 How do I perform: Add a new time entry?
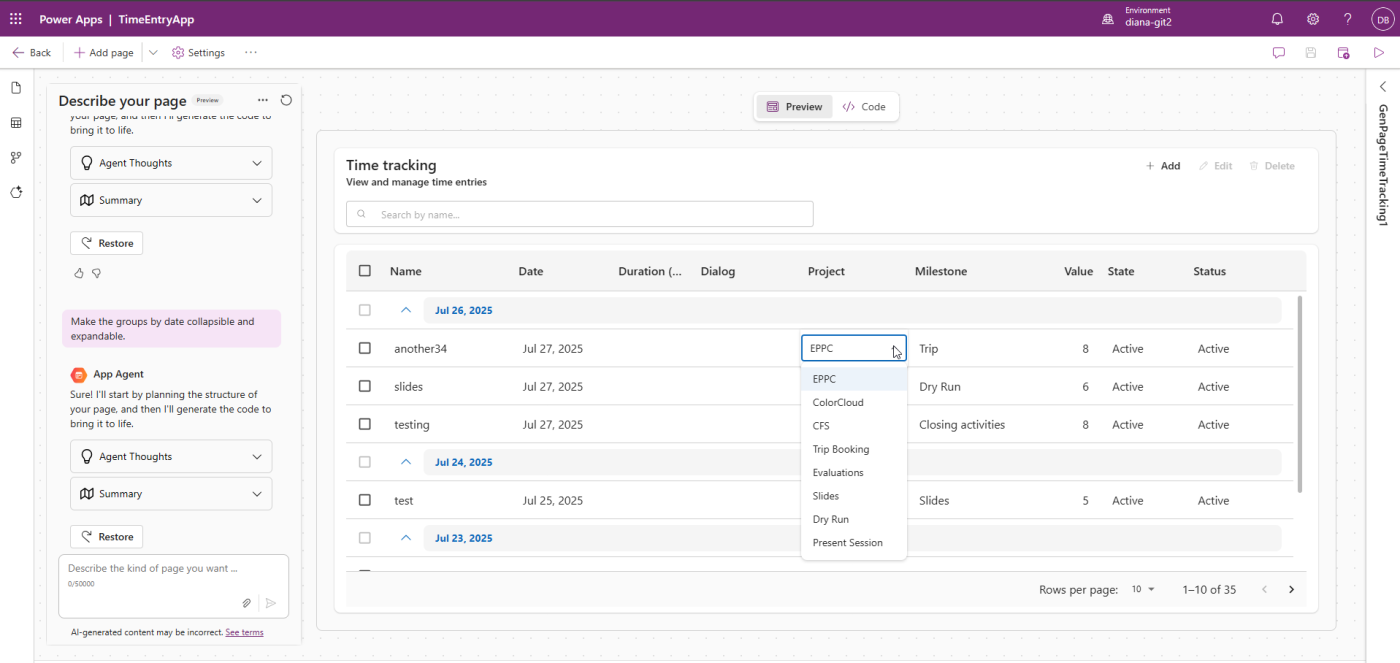point(1163,165)
